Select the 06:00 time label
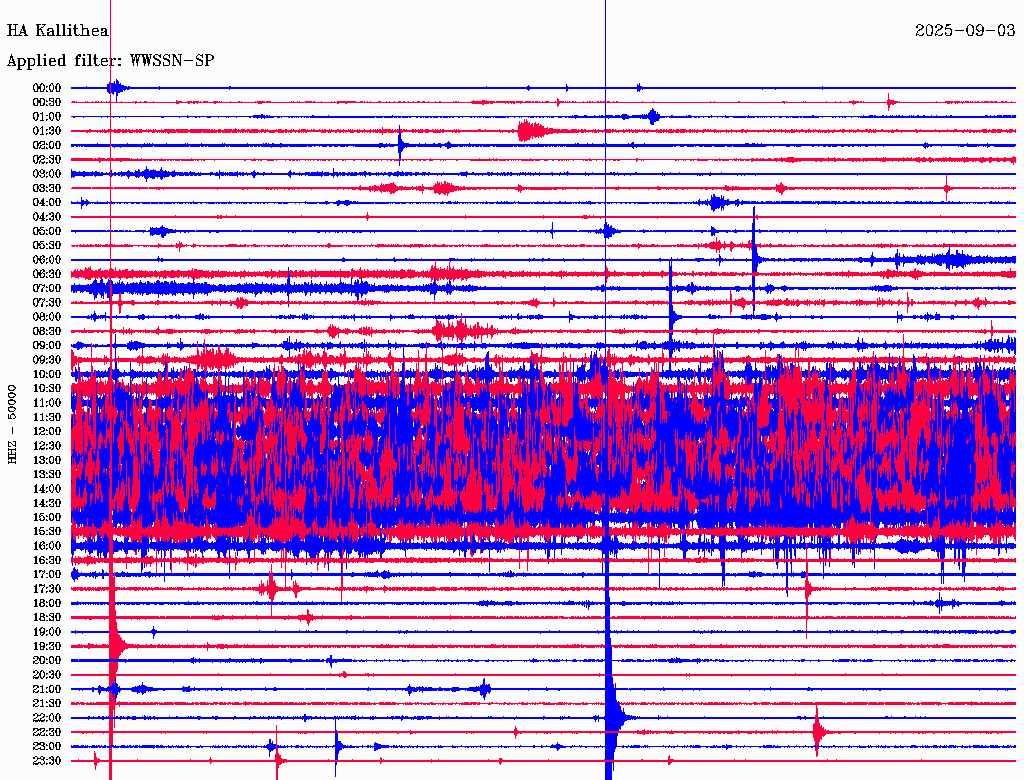The image size is (1024, 780). pyautogui.click(x=47, y=259)
